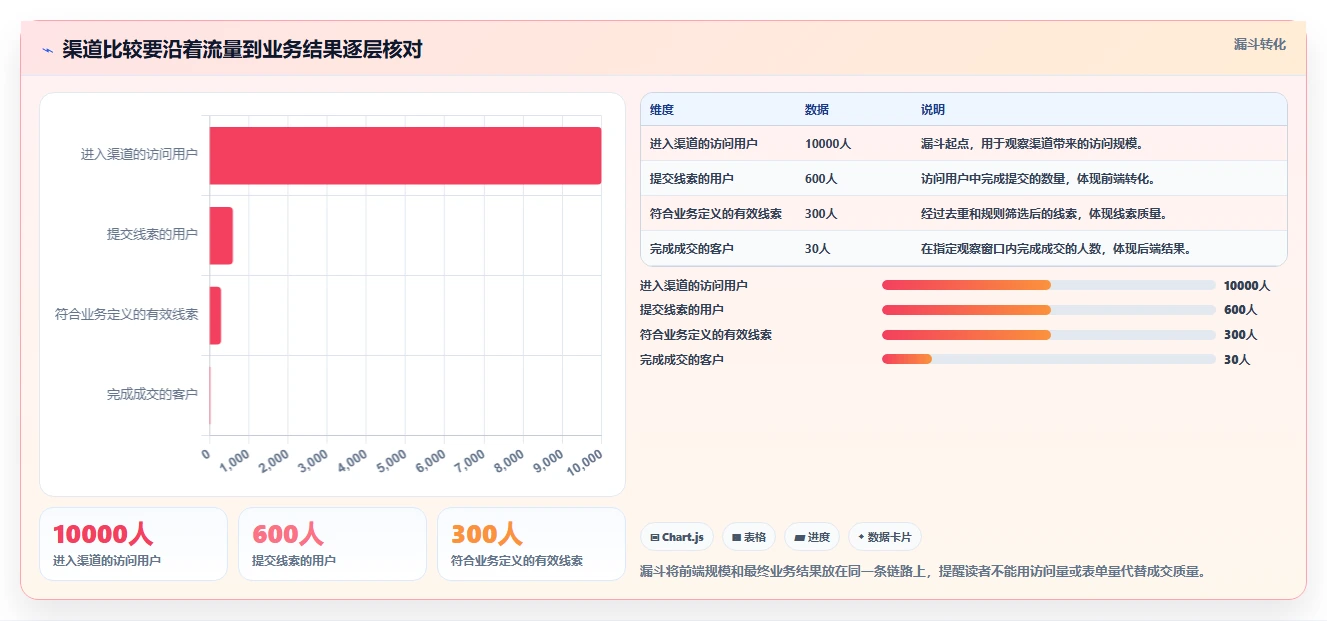
Task: Click the progress bar for 进入渠道的访问用户
Action: coord(1049,285)
